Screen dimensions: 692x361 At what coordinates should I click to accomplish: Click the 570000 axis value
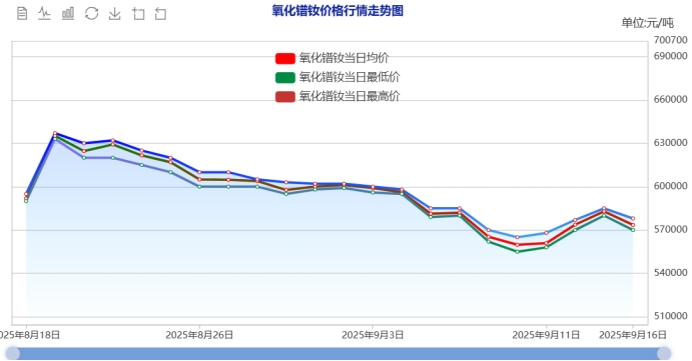tap(670, 229)
